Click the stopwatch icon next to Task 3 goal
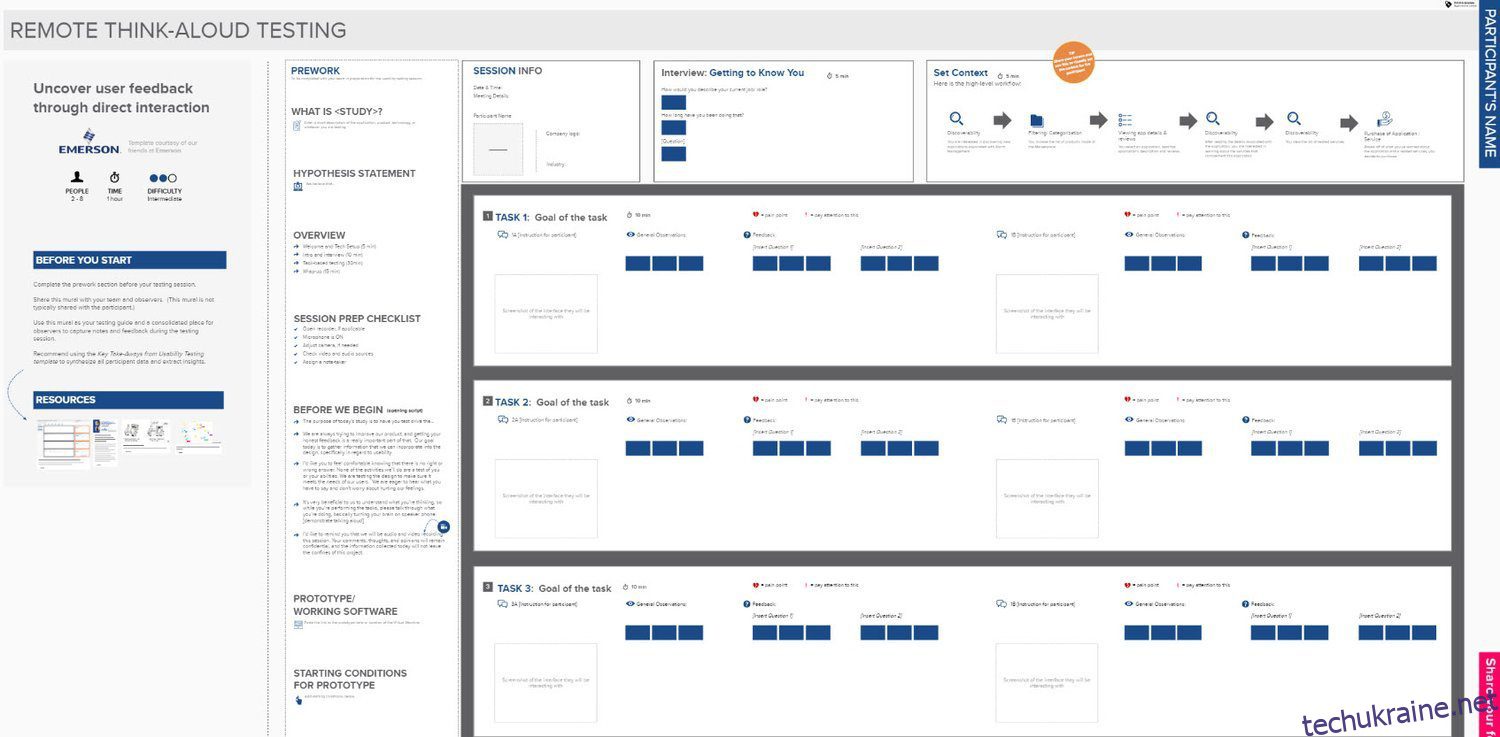 click(626, 587)
